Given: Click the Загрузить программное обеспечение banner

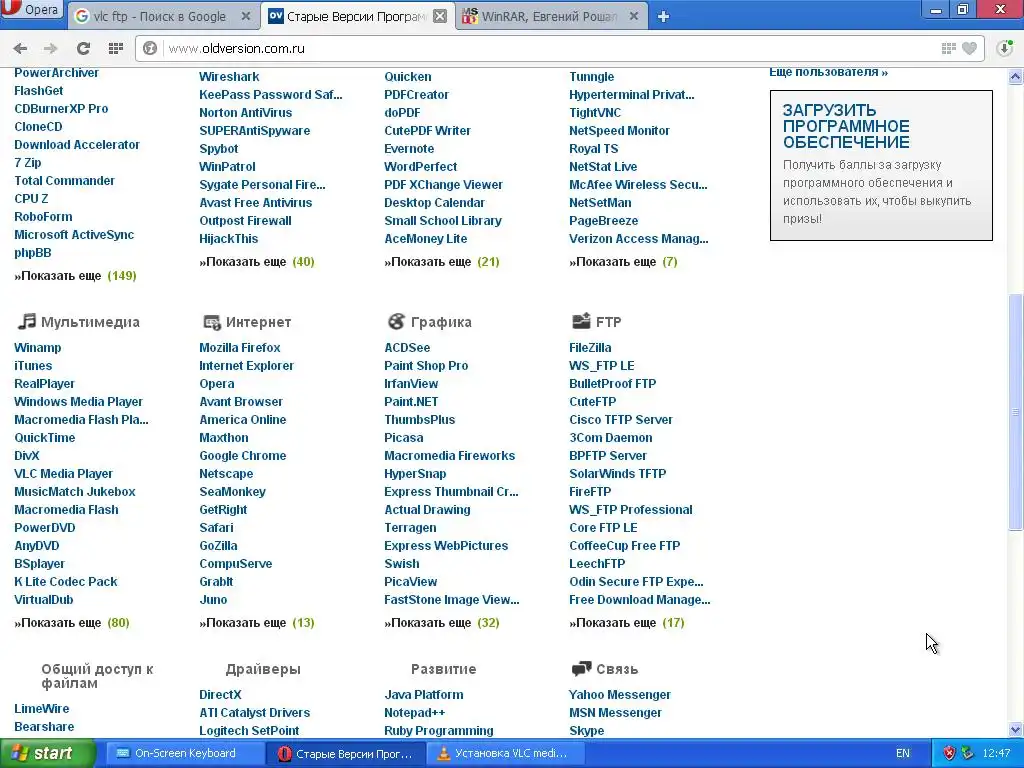Looking at the screenshot, I should (x=881, y=165).
